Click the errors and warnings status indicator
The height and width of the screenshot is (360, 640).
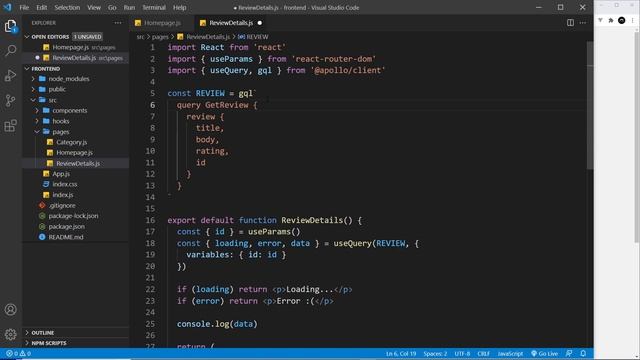[18, 353]
